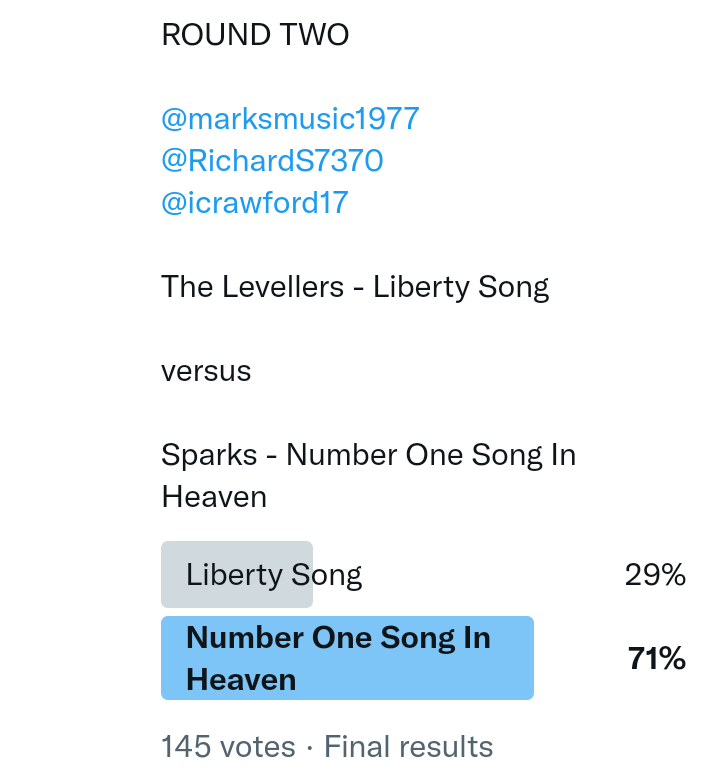Visit the @icrawford17 mention link
This screenshot has width=720, height=773.
coord(254,203)
